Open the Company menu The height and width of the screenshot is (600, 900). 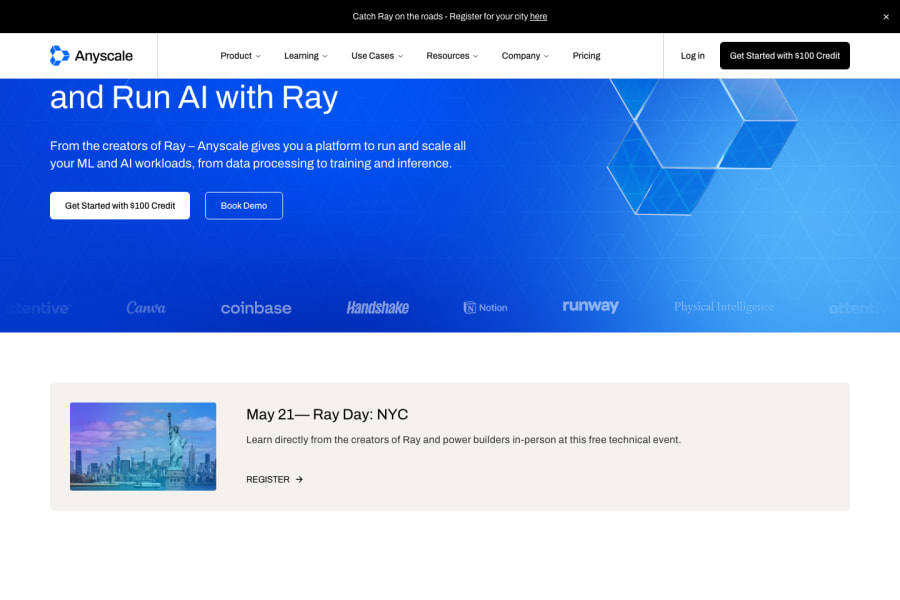(524, 56)
